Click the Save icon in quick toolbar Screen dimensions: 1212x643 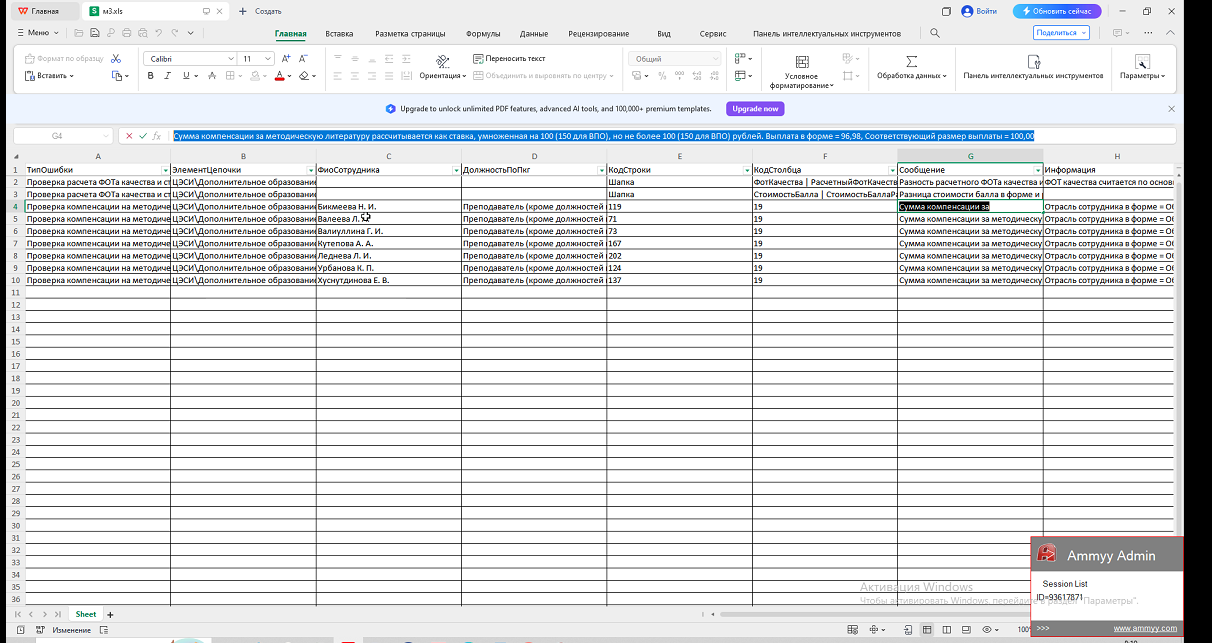point(94,33)
